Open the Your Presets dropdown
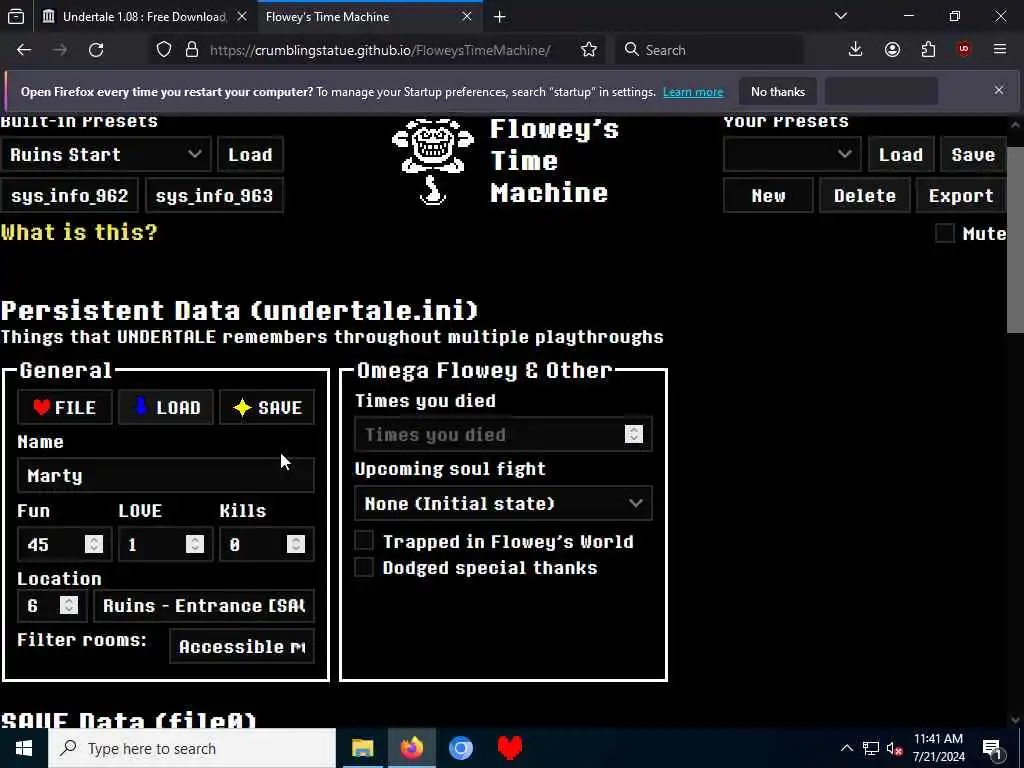 [x=792, y=155]
